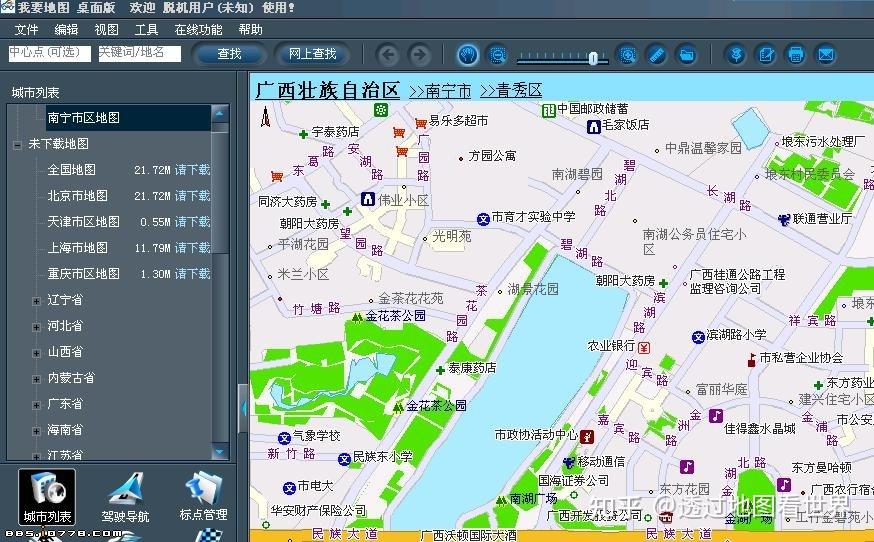Click the 毛家饭店 restaurant map icon
The image size is (874, 542).
coord(594,127)
